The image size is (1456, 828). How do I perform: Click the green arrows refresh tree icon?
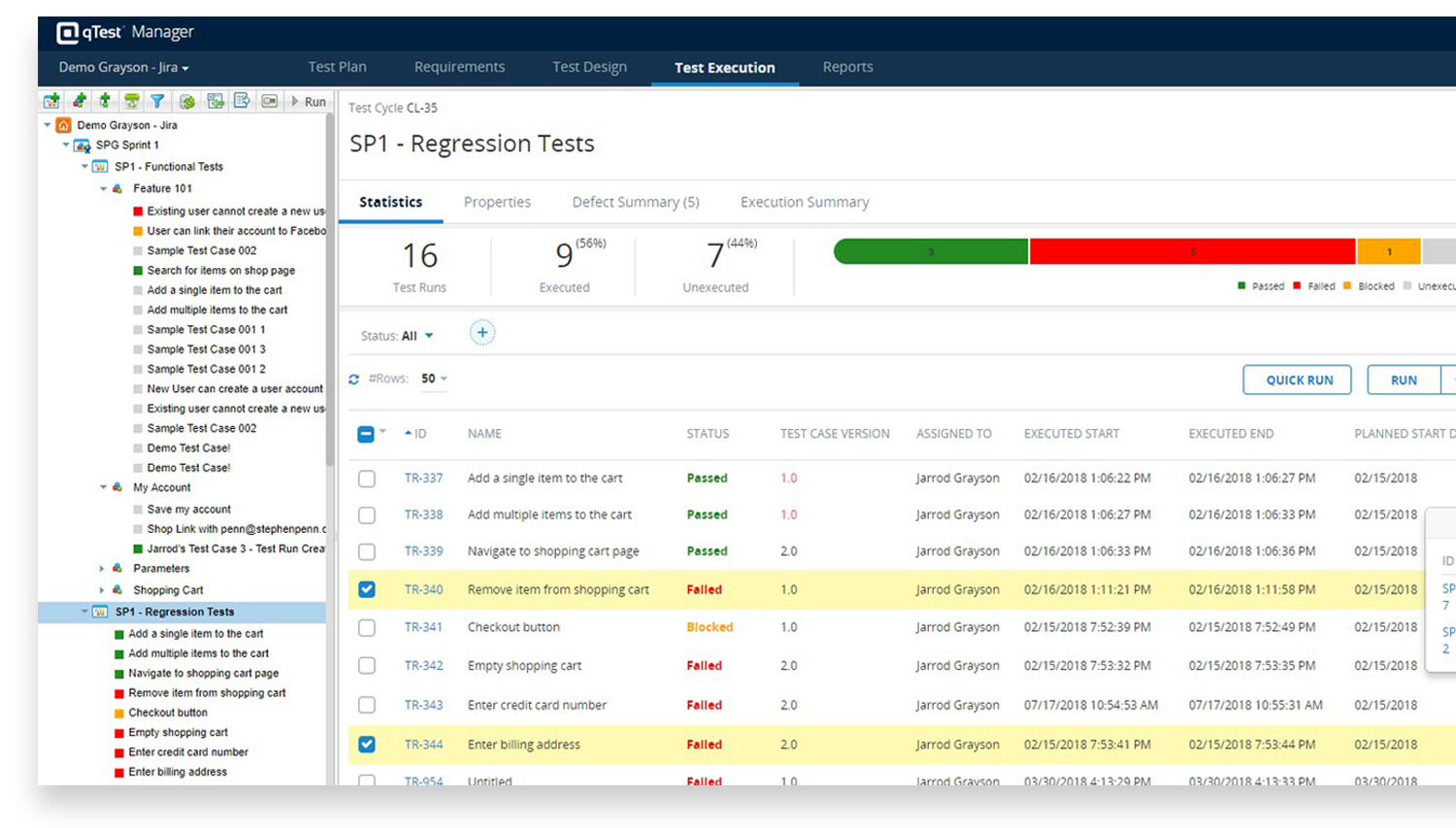(187, 101)
